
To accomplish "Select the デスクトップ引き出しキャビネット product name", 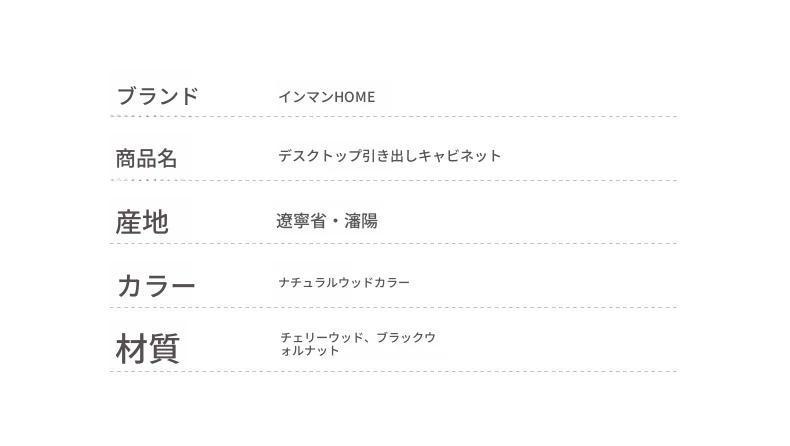I will coord(389,156).
